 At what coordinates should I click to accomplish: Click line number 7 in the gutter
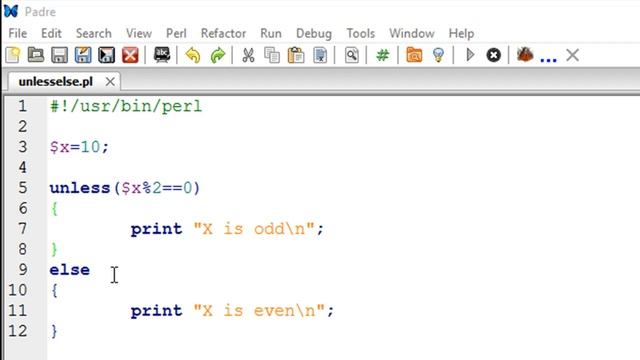click(22, 229)
